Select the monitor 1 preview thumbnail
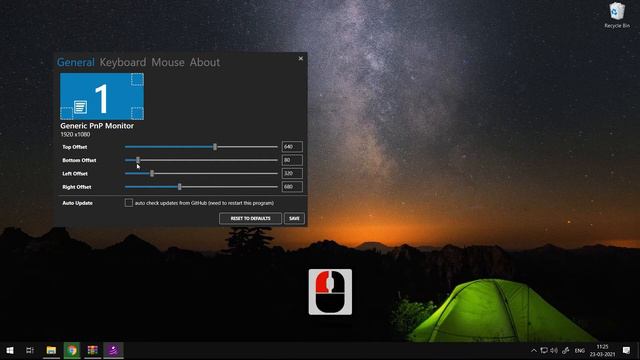 [102, 96]
